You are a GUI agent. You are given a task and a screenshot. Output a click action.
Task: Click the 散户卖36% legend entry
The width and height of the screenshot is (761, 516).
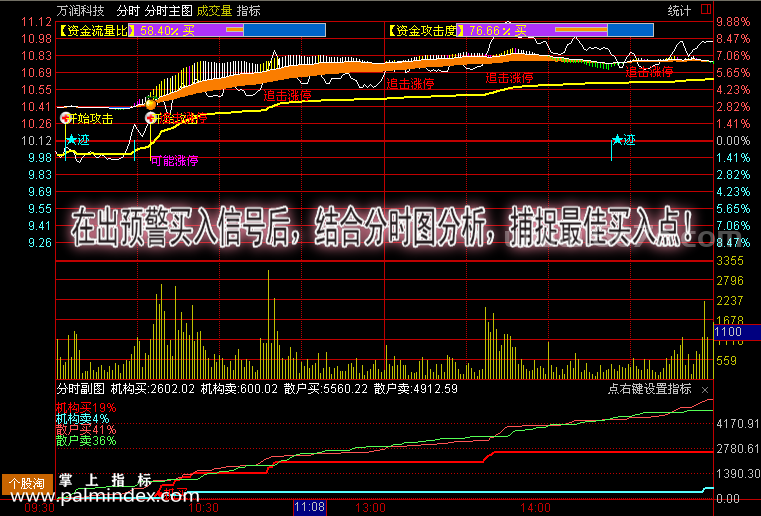86,441
